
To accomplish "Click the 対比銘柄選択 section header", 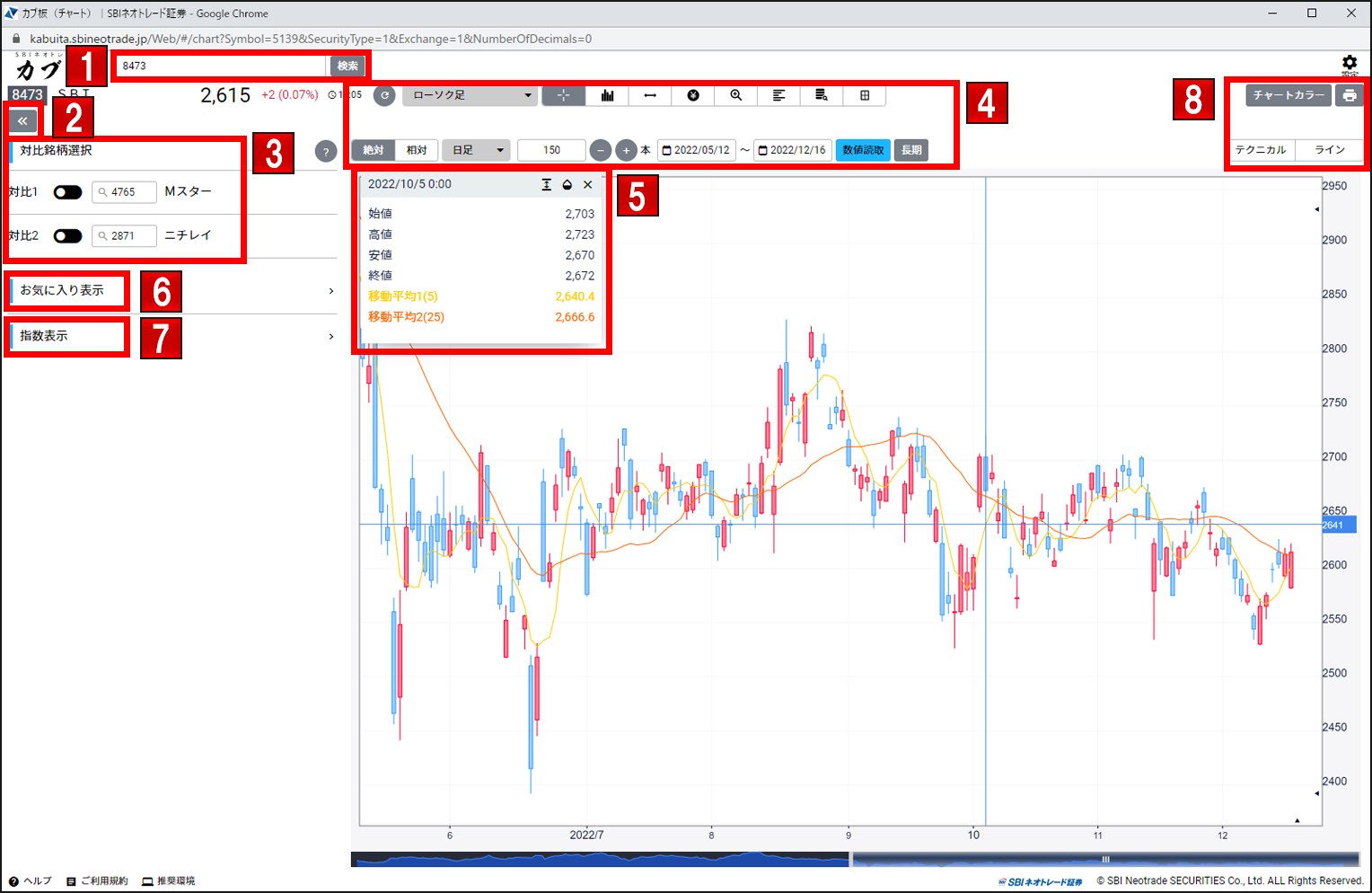I will (x=56, y=150).
